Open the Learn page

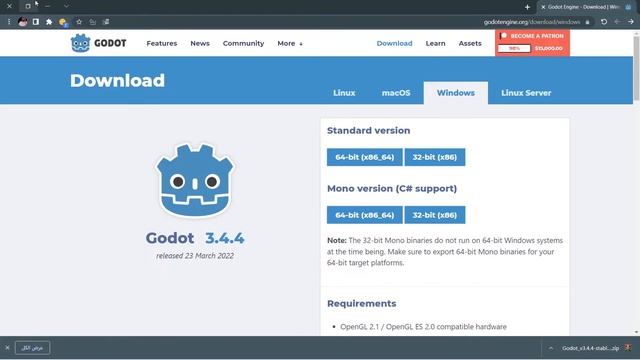click(x=436, y=43)
